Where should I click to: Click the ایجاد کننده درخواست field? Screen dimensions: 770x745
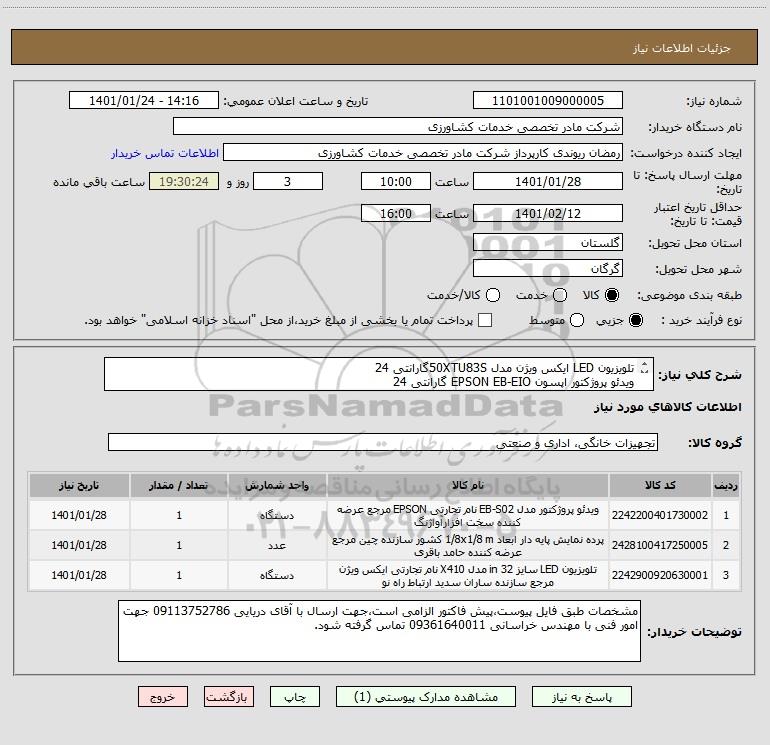coord(423,152)
